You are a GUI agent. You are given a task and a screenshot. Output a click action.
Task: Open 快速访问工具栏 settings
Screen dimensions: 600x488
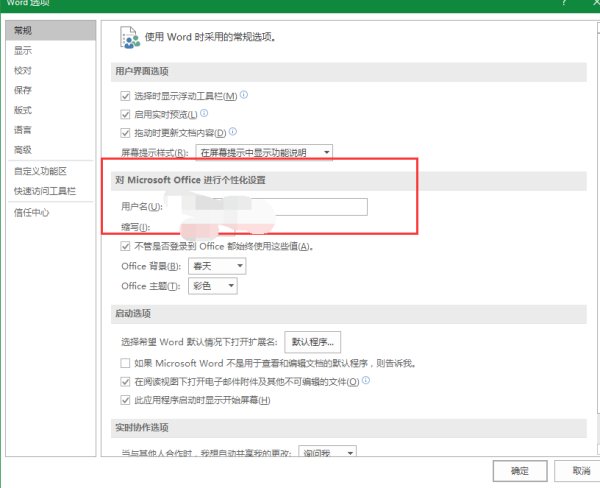point(51,191)
